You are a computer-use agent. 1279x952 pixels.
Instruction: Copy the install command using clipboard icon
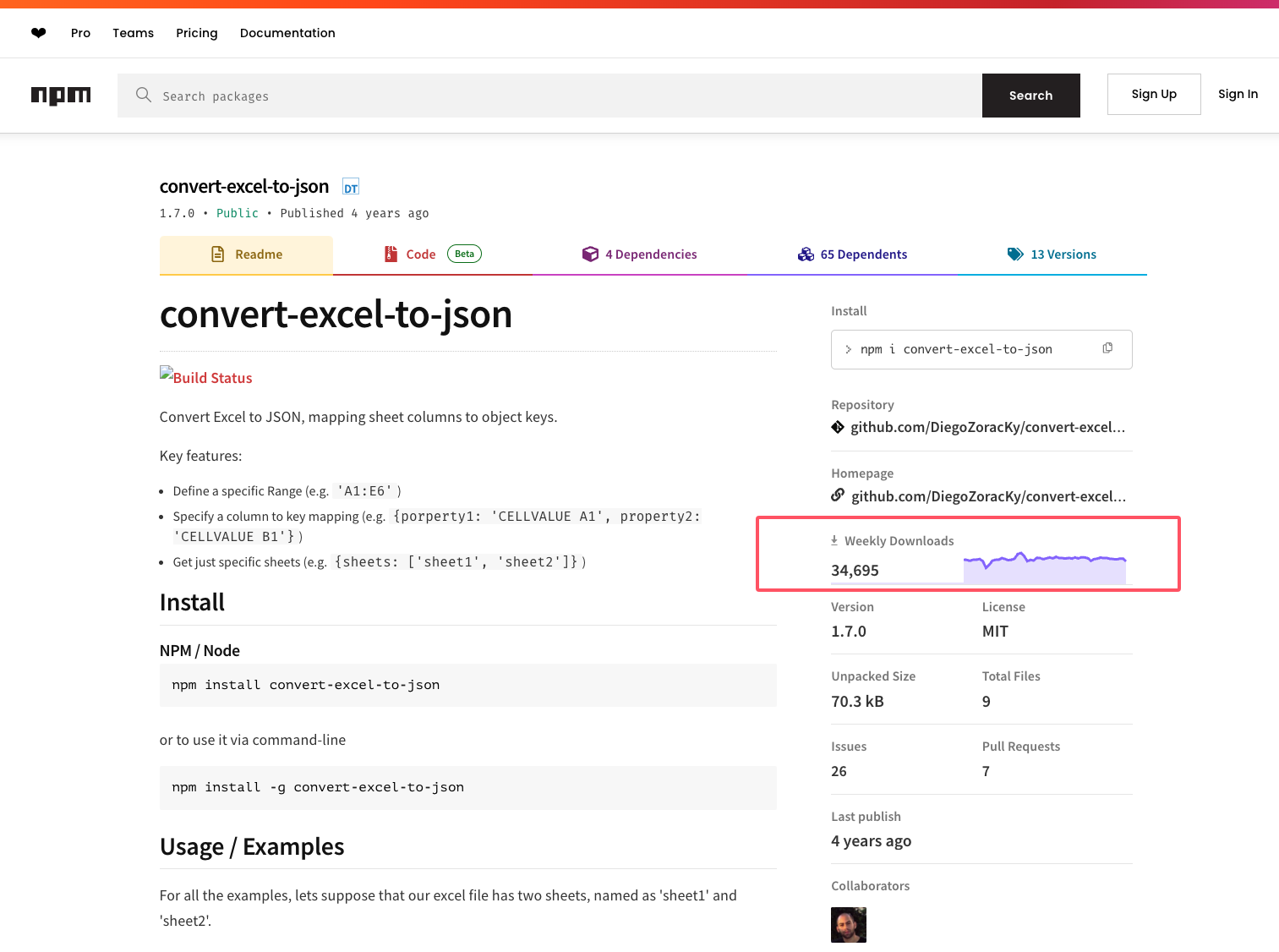coord(1107,347)
